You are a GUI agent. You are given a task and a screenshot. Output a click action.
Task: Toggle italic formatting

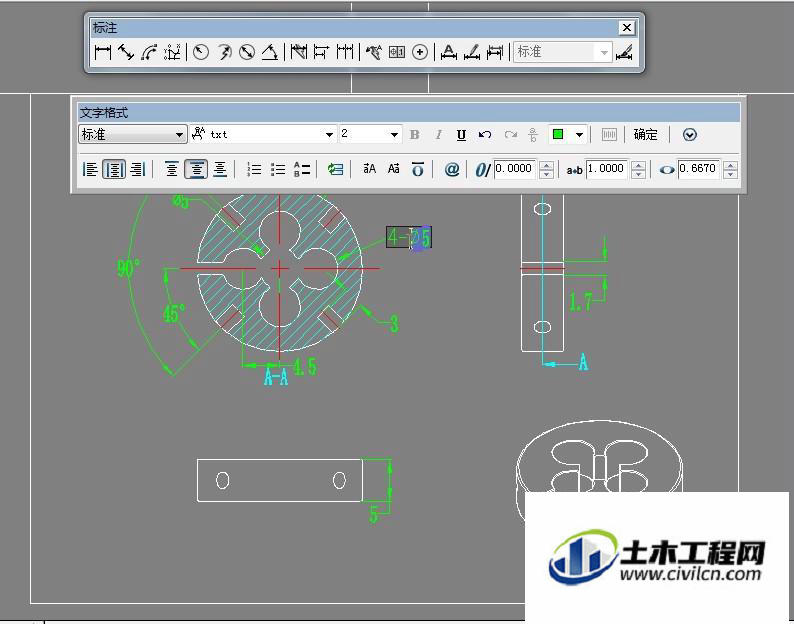tap(438, 135)
